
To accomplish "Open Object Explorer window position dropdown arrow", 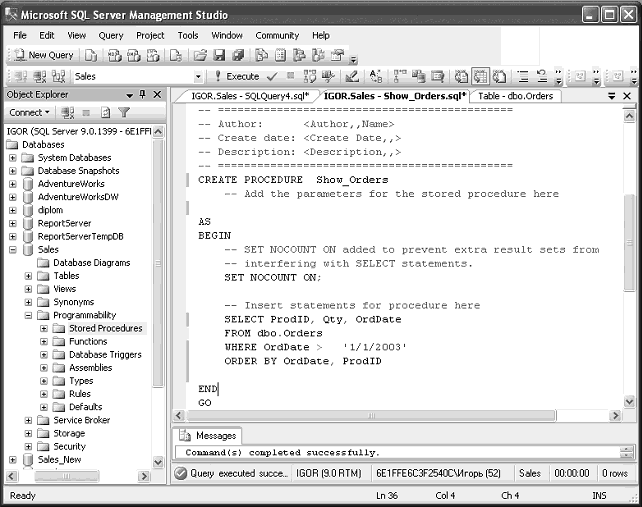I will coord(129,95).
